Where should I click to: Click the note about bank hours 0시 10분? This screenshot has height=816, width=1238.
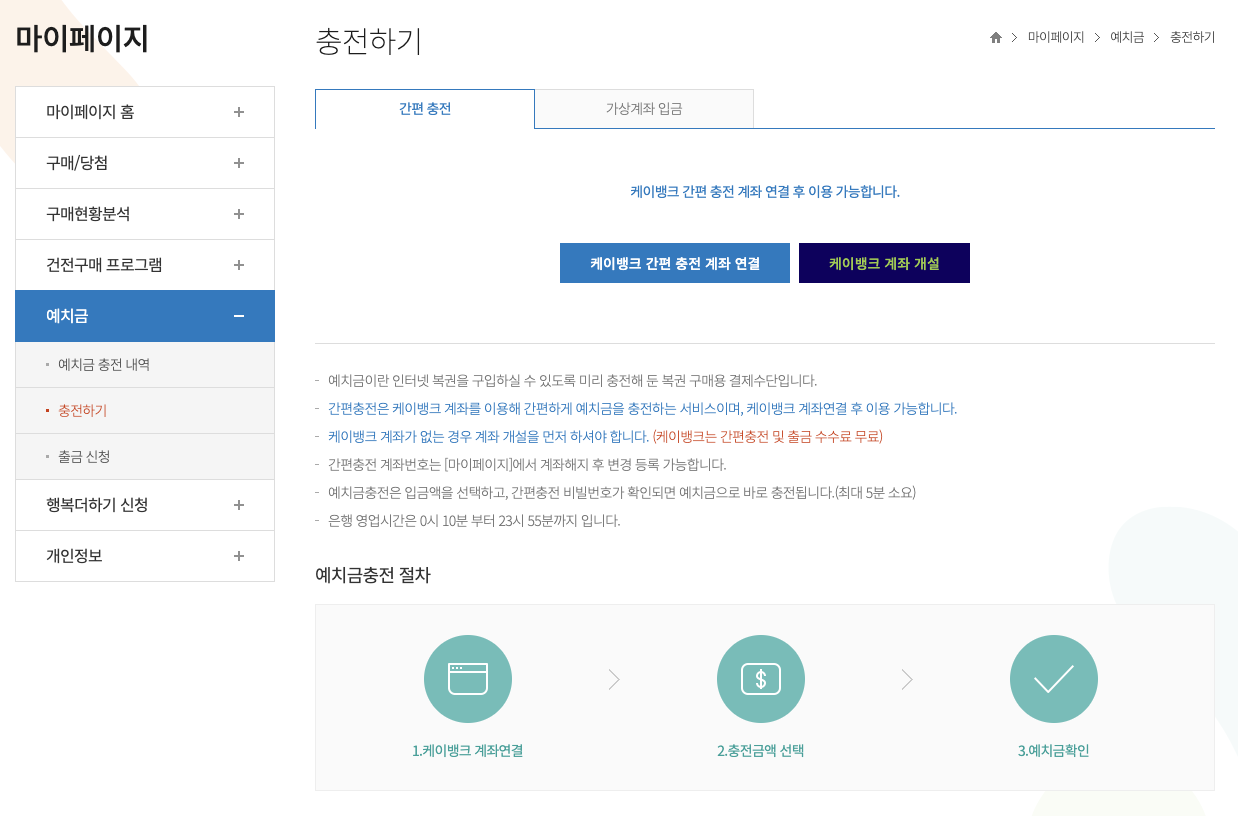[474, 521]
